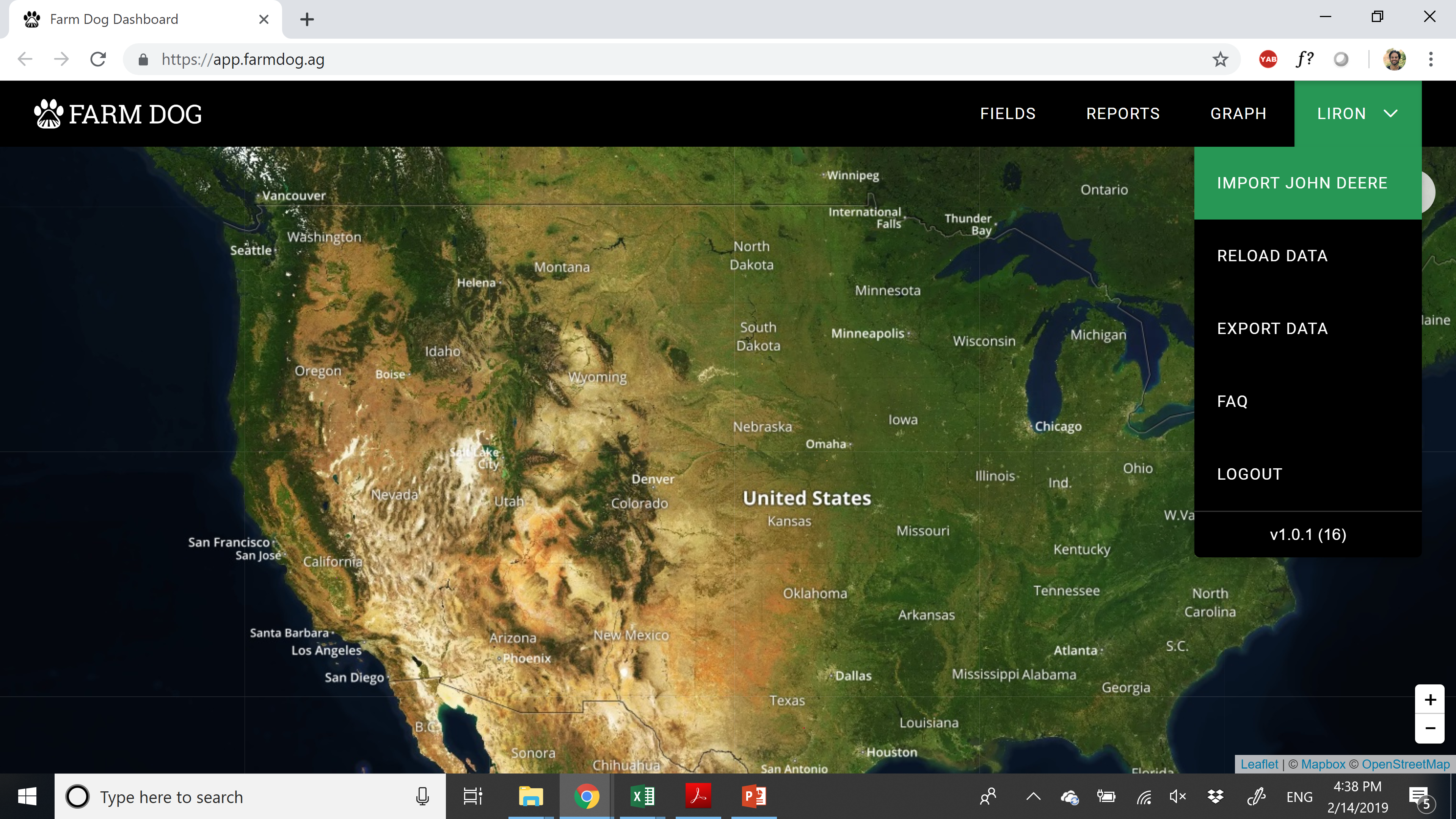Screen dimensions: 1456x819
Task: Open the People icon in taskbar
Action: coord(988,796)
